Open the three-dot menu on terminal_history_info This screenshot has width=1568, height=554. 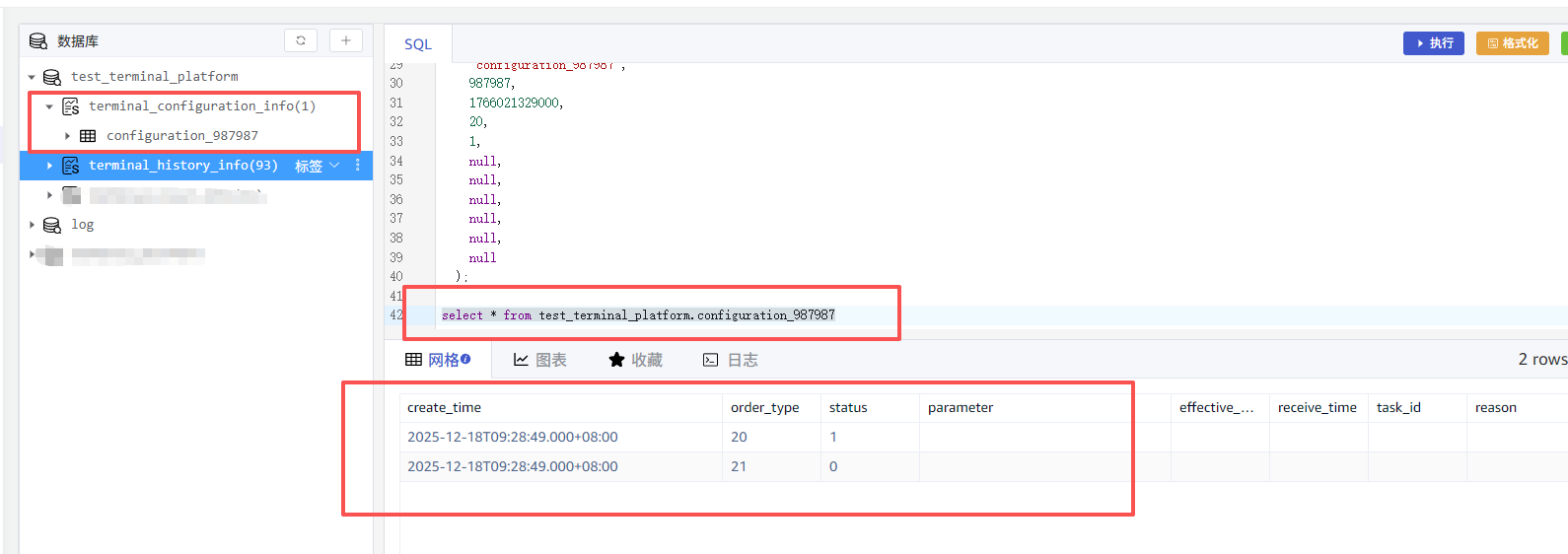(357, 166)
